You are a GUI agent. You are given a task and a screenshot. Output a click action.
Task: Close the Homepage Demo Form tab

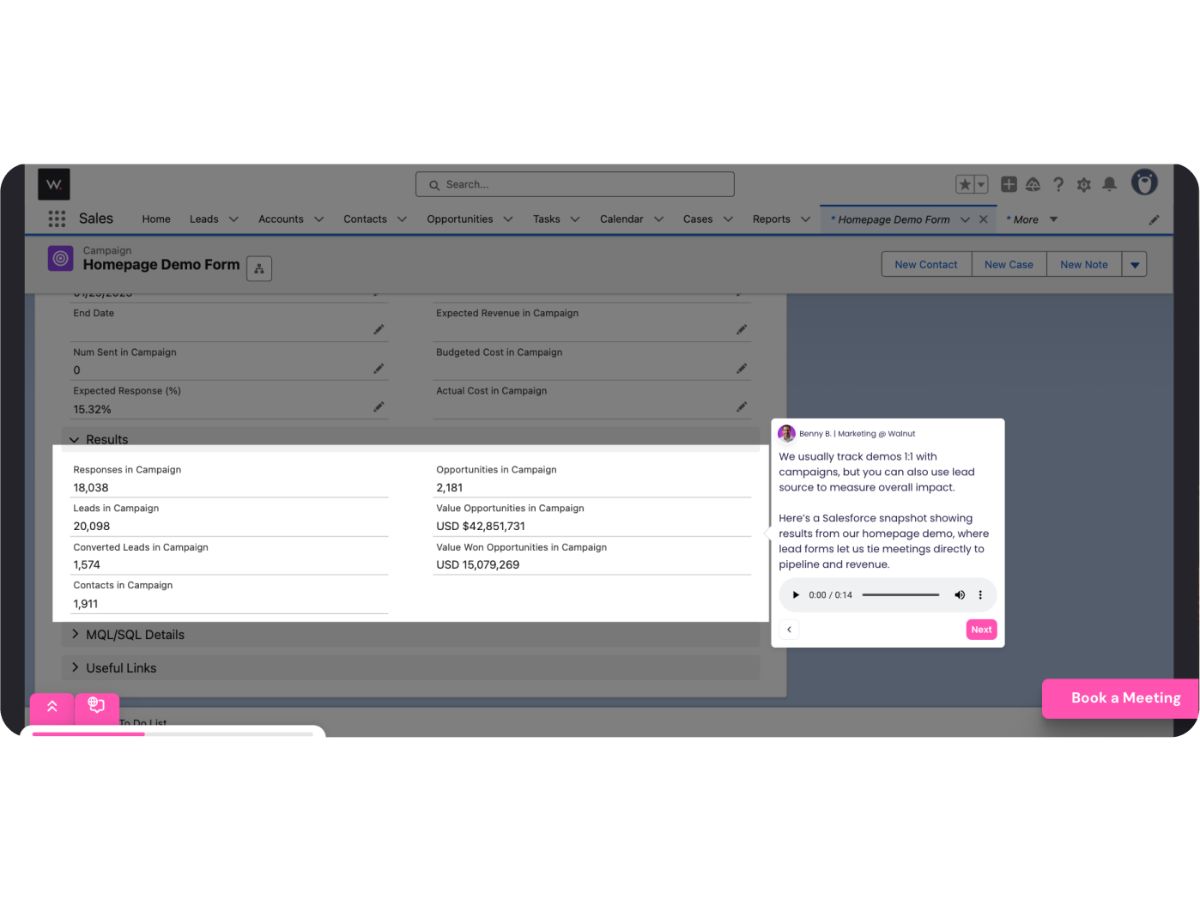click(983, 219)
